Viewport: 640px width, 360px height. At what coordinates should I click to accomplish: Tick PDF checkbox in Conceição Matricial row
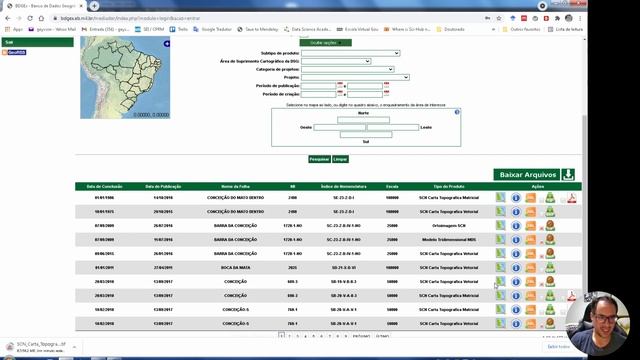[x=563, y=298]
